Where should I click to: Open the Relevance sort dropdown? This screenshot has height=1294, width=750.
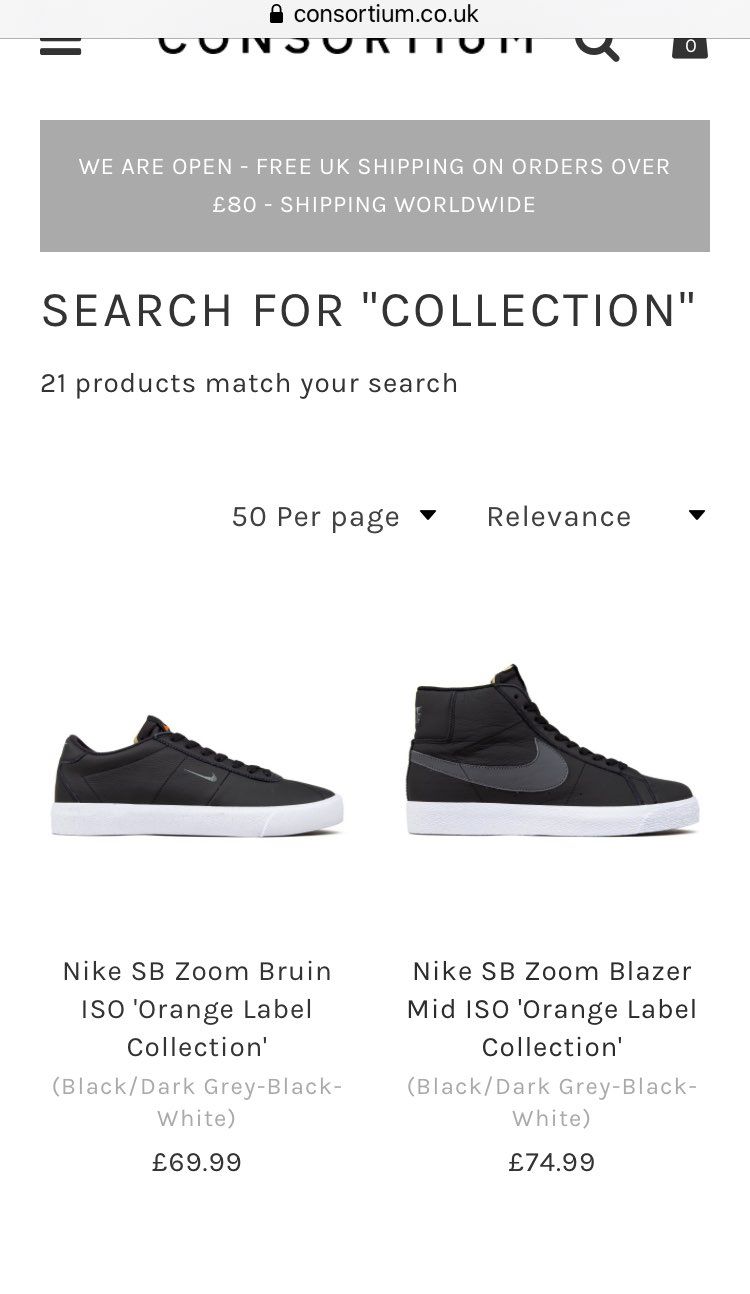coord(559,517)
